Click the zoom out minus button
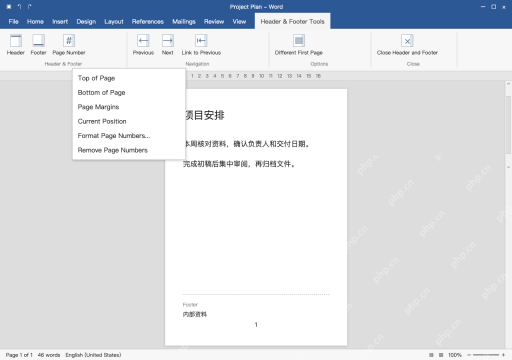 (x=469, y=355)
